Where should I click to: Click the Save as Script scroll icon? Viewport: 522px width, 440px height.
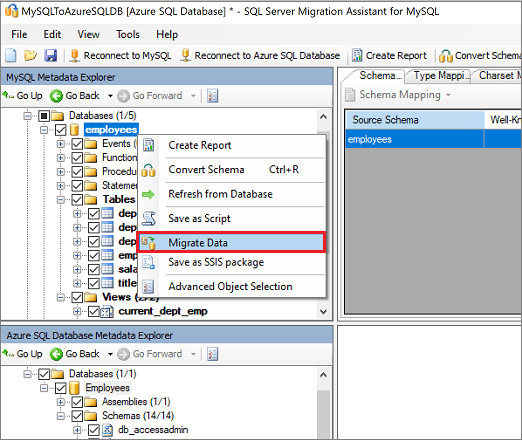[x=148, y=218]
